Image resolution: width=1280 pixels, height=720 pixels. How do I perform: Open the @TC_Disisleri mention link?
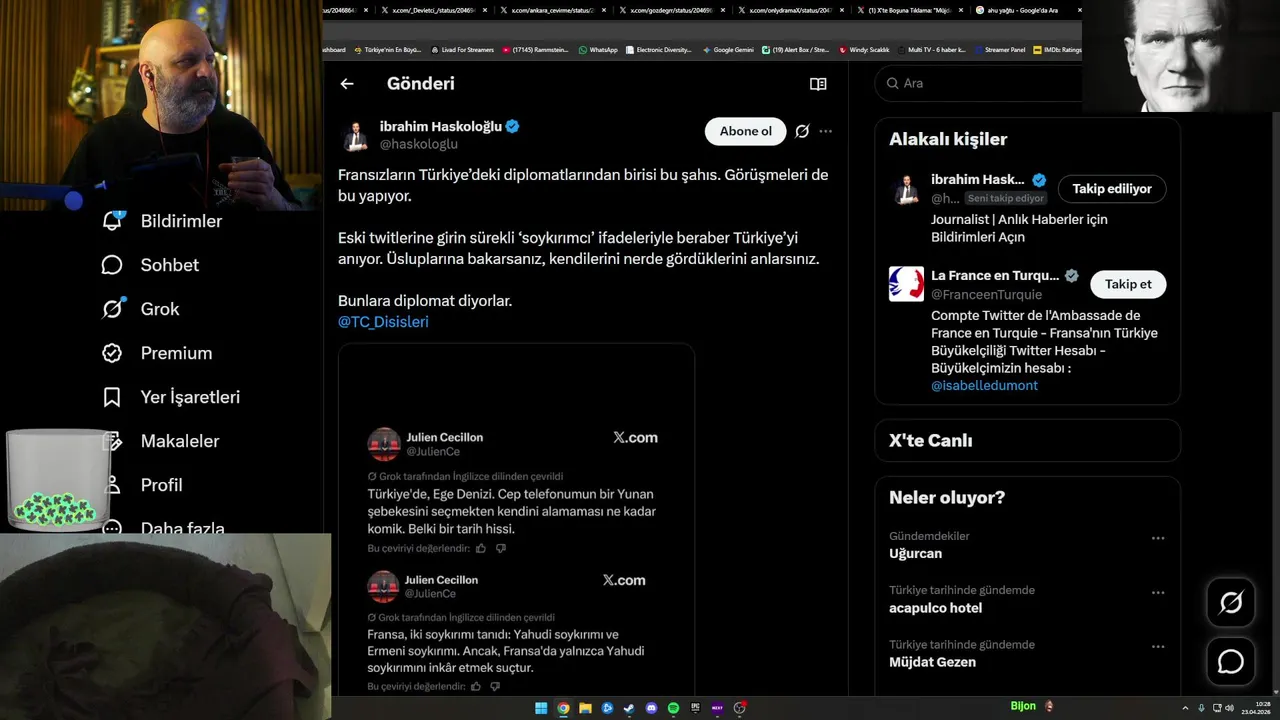383,322
